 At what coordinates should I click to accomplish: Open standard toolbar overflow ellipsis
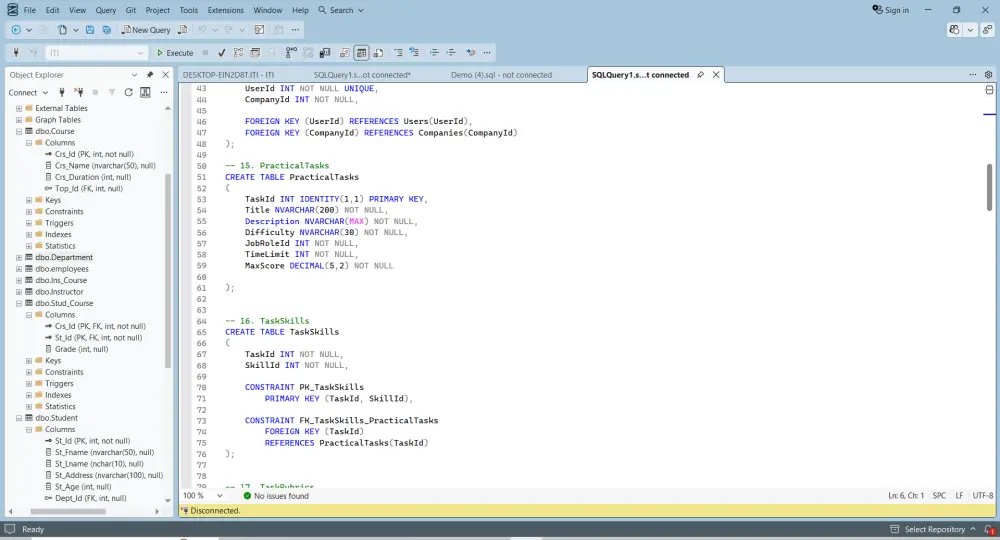[295, 29]
